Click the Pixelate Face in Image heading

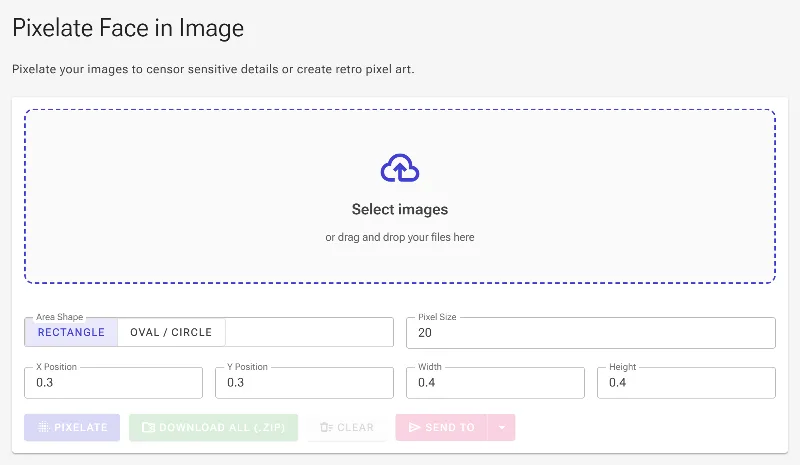(x=128, y=28)
